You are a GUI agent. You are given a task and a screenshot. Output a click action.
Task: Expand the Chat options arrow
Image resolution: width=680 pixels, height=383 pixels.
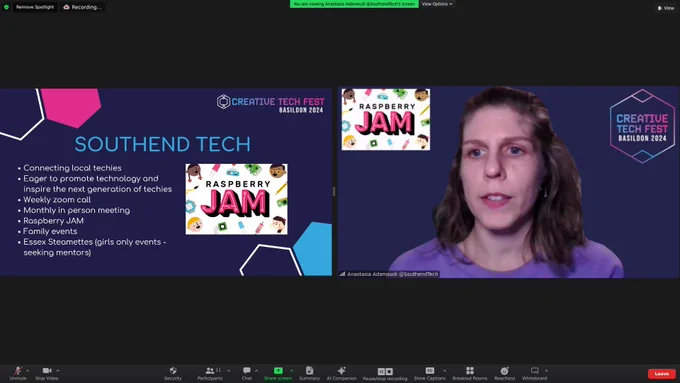point(256,370)
